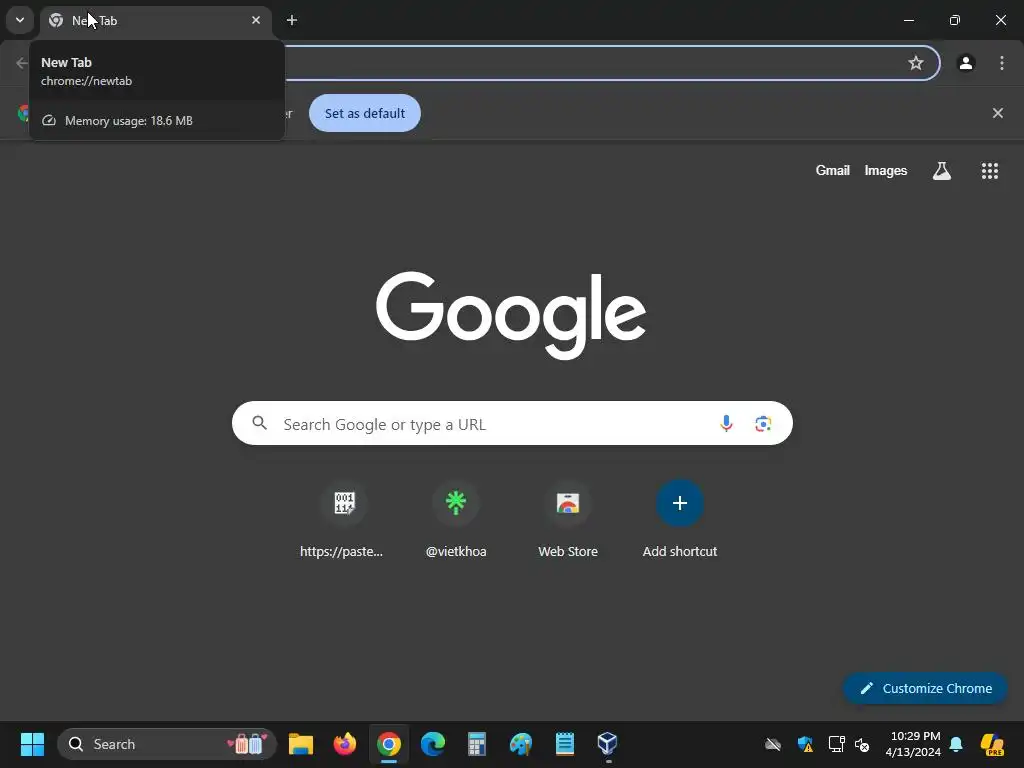Open a new tab with plus button
The height and width of the screenshot is (768, 1024).
point(292,20)
